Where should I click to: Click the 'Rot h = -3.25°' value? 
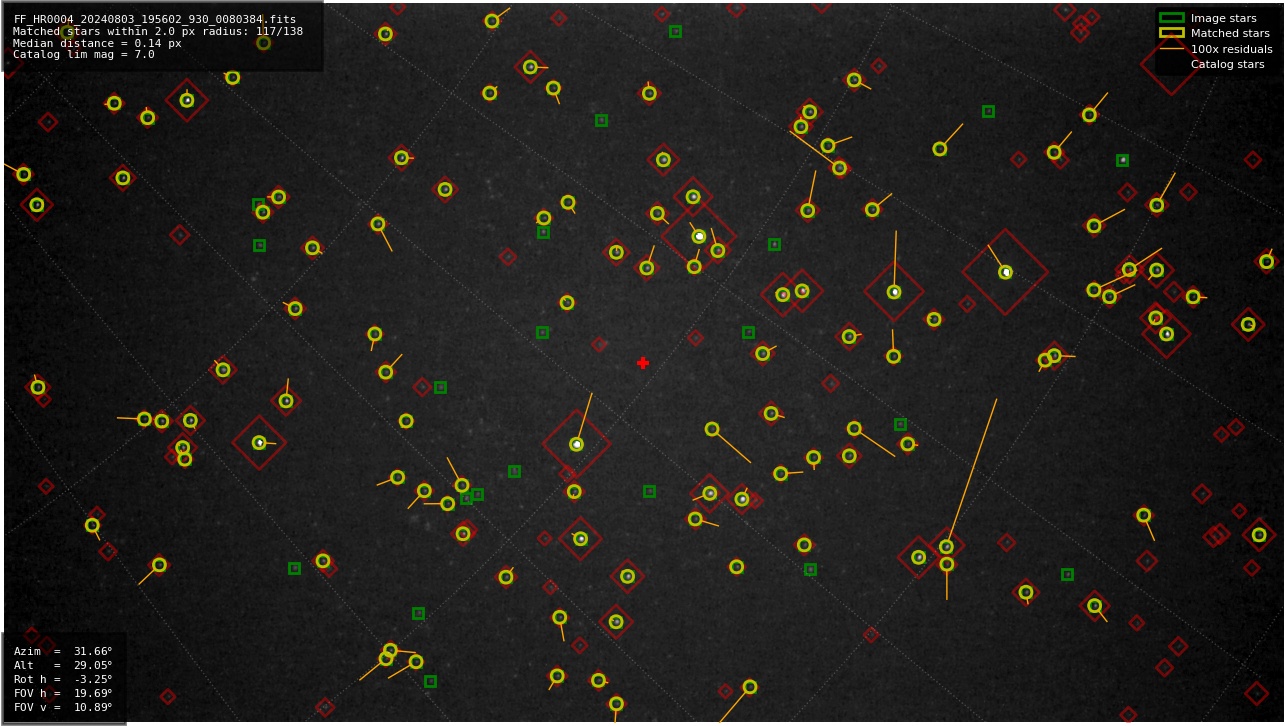[x=63, y=679]
